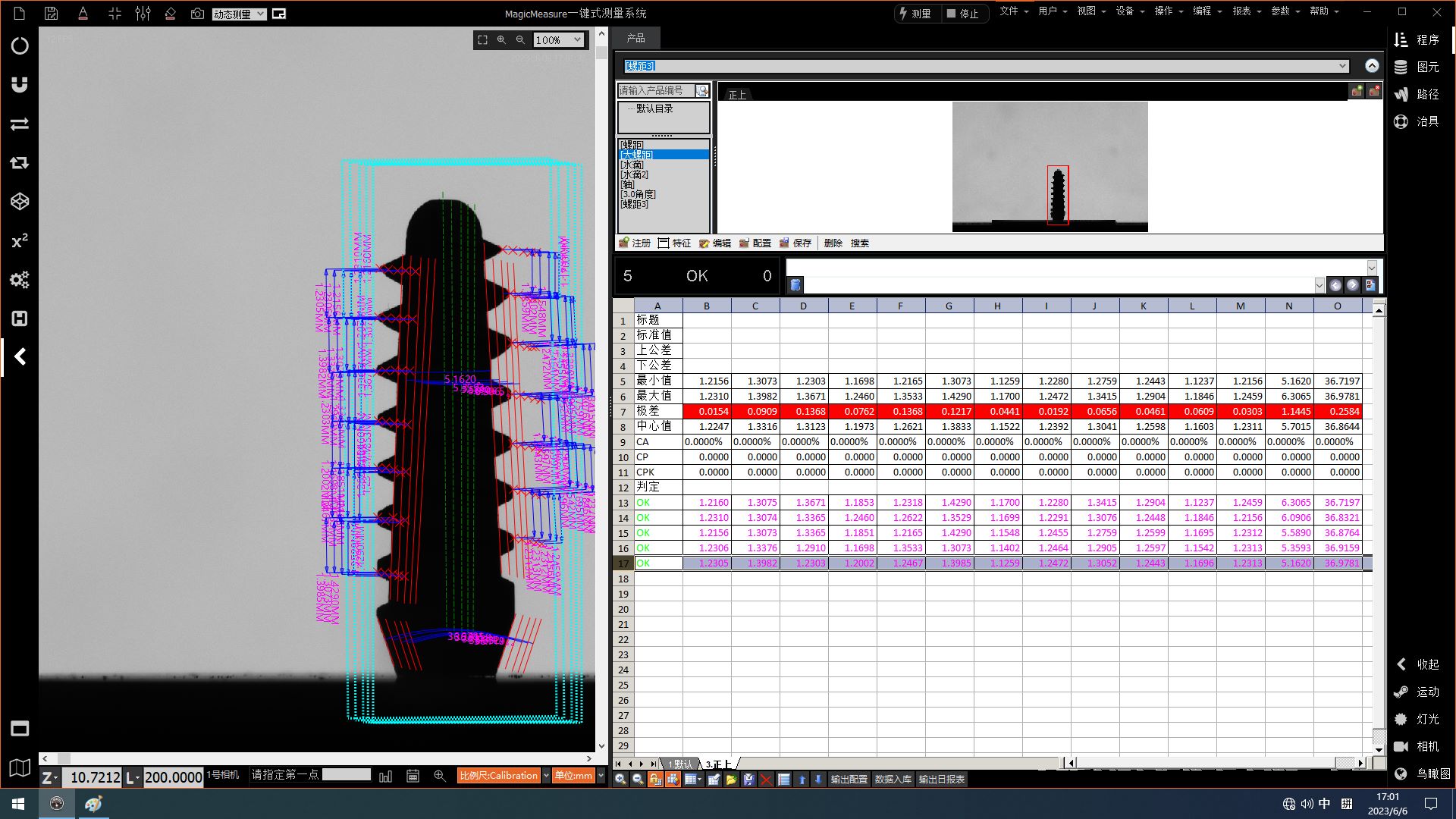Switch to the 产品 tab
Screen dimensions: 1456x819
pyautogui.click(x=635, y=38)
